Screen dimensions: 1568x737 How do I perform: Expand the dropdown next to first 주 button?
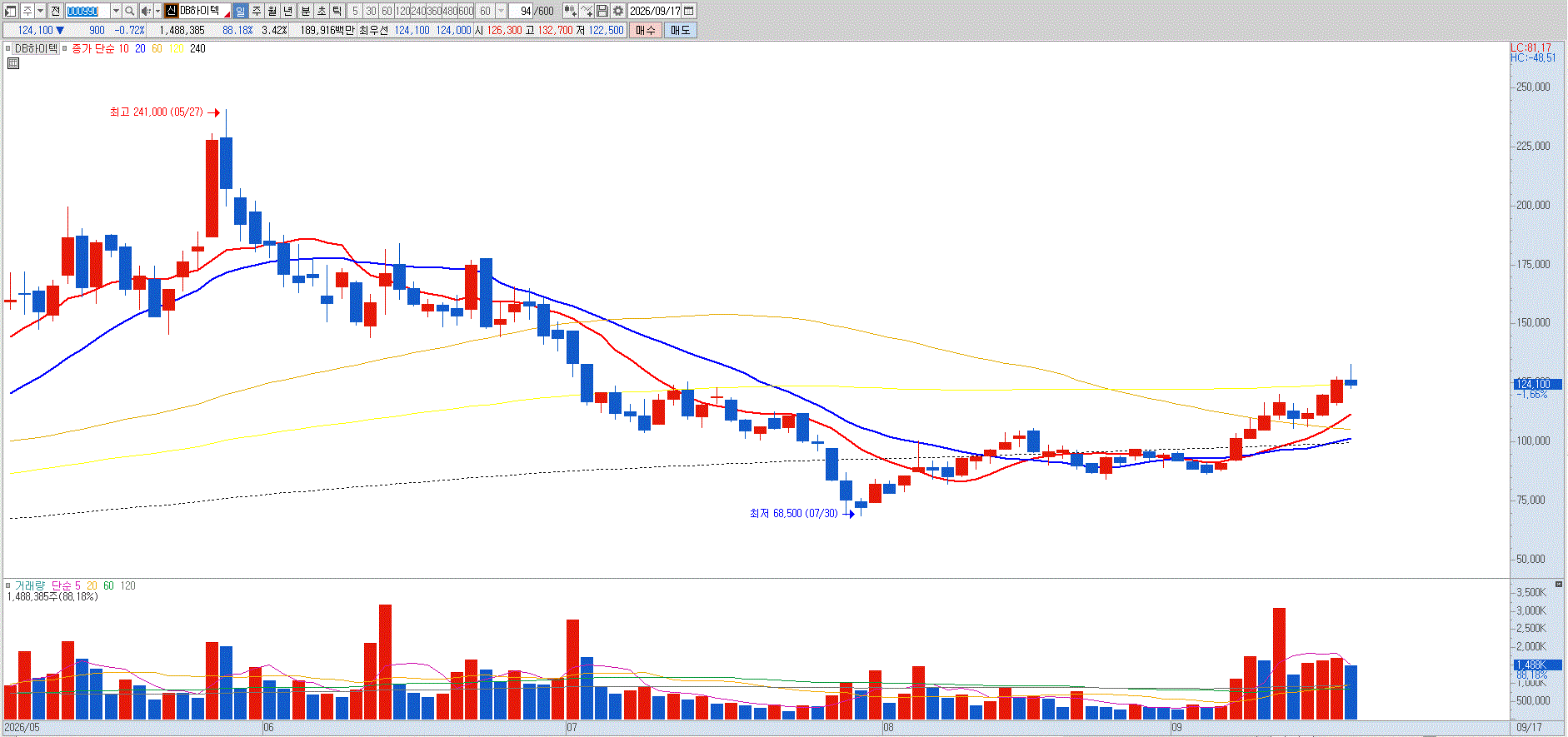(40, 11)
